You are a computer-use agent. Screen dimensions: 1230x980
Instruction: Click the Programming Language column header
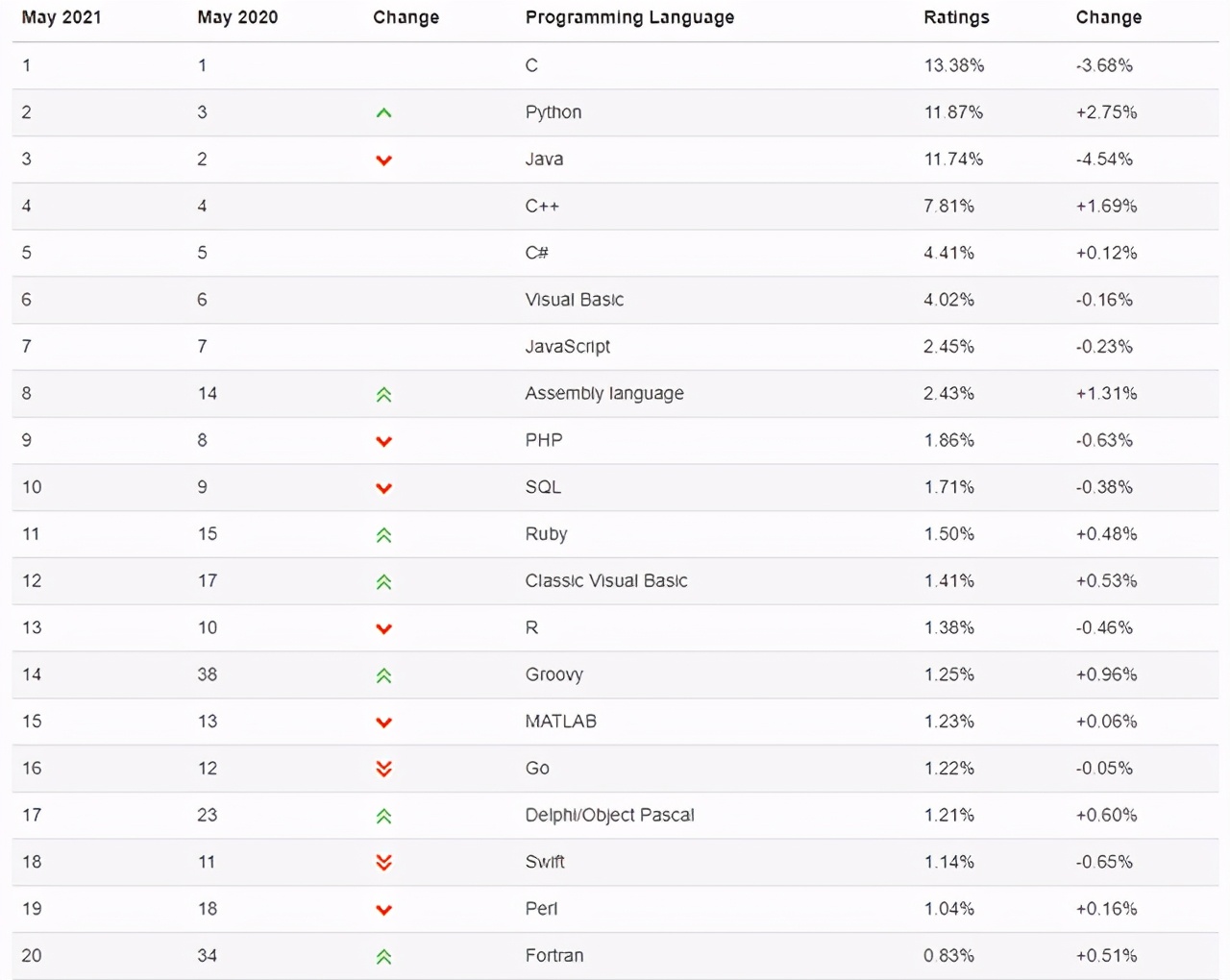(629, 17)
